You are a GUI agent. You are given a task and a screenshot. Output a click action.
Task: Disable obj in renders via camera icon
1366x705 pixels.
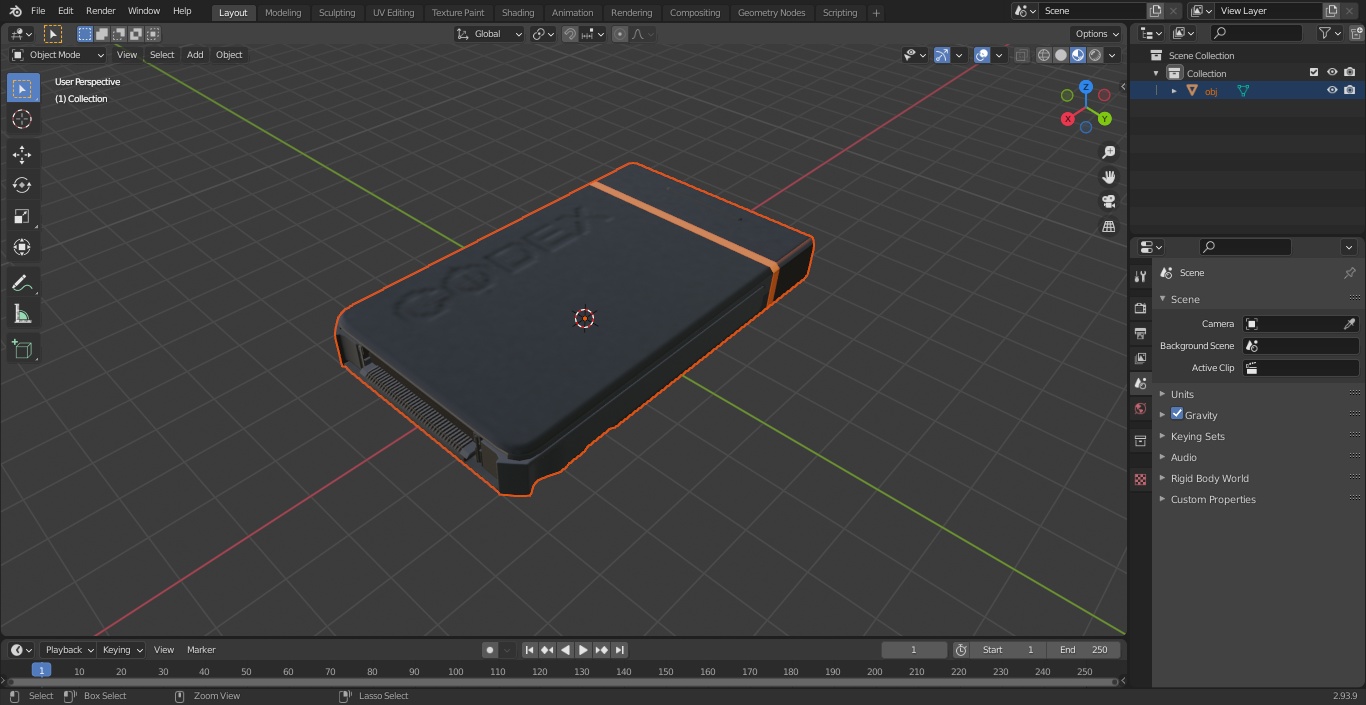click(x=1349, y=90)
